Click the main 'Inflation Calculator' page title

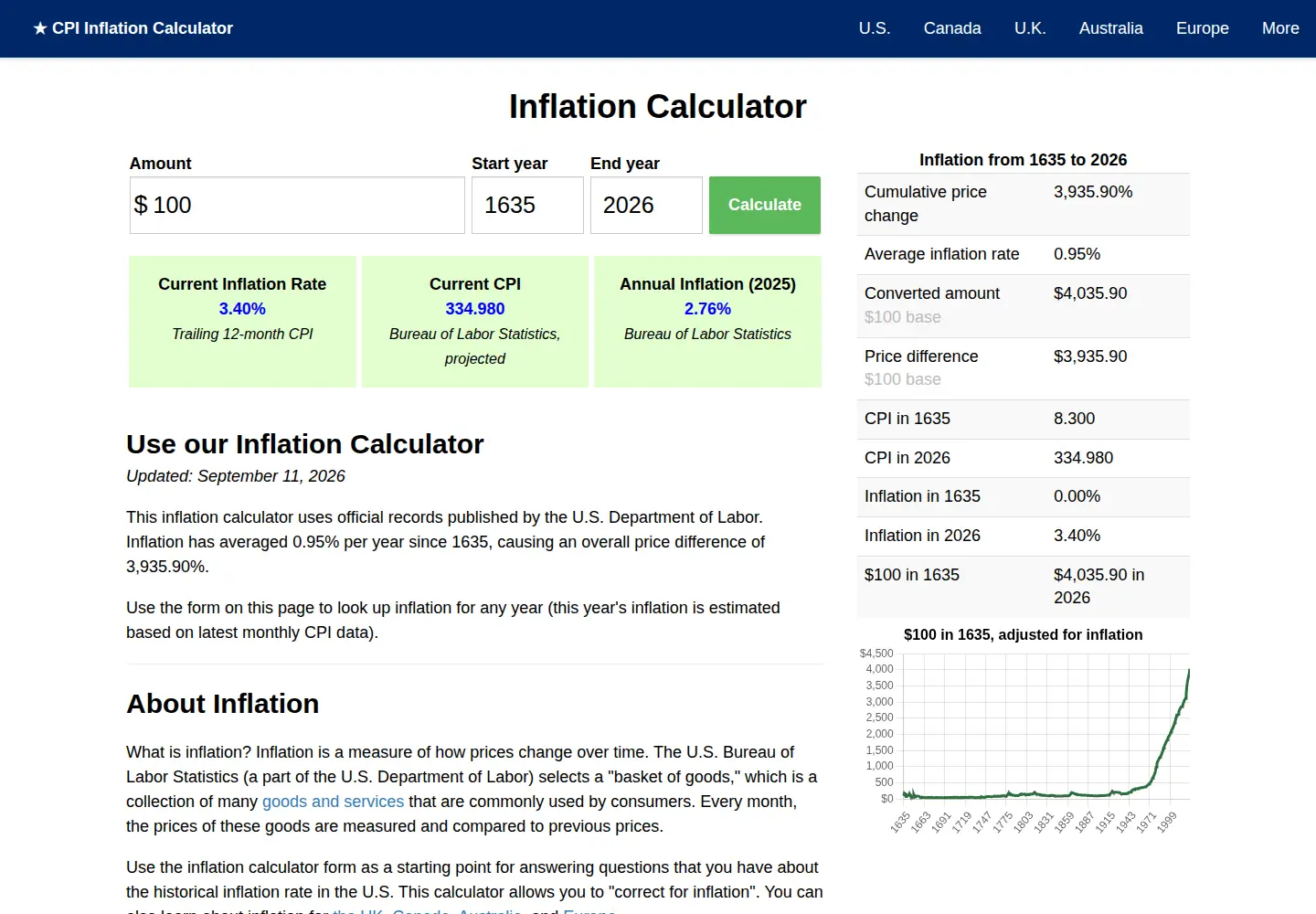click(x=658, y=107)
